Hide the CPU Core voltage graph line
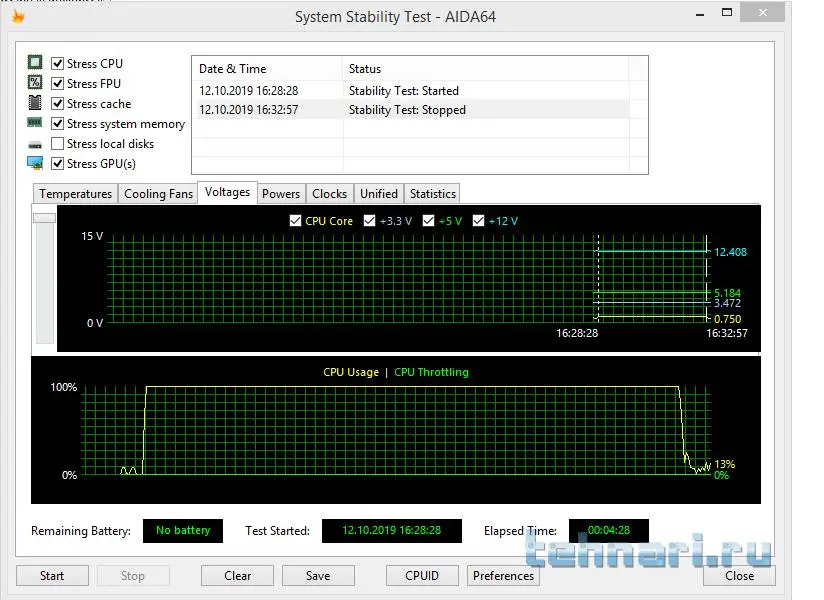The height and width of the screenshot is (600, 824). [x=295, y=221]
